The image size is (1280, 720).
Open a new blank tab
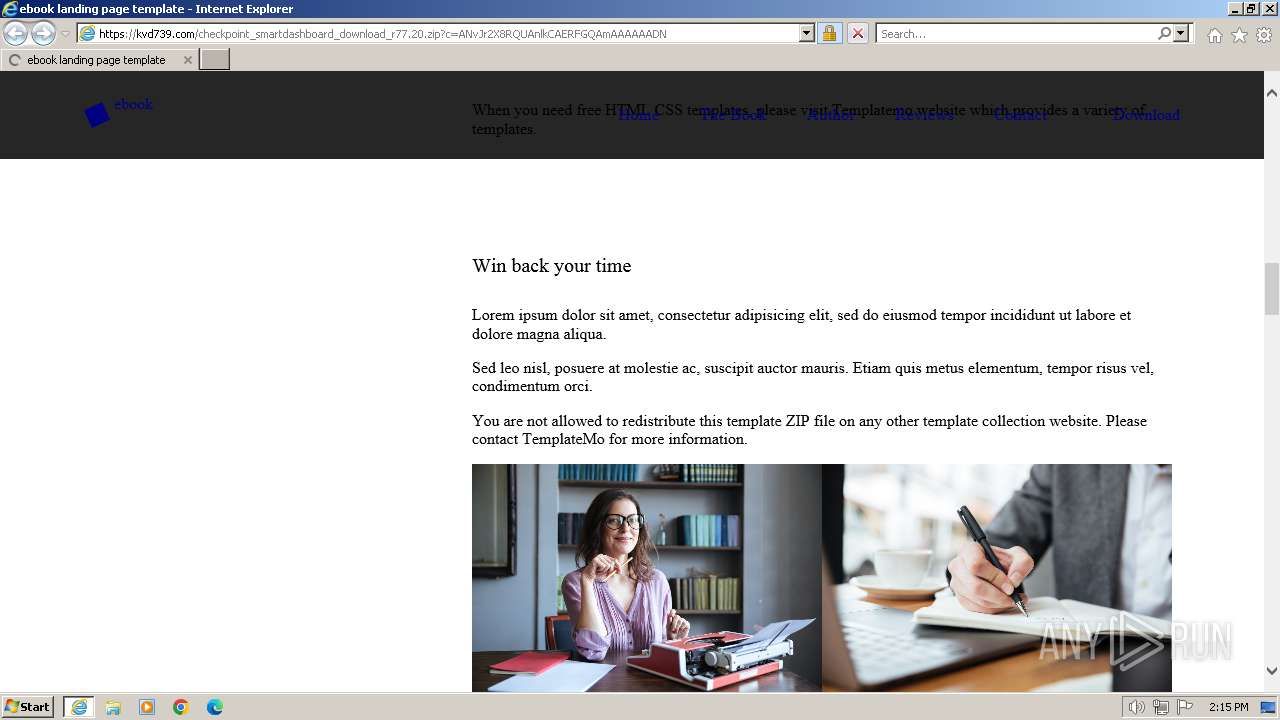pos(215,60)
